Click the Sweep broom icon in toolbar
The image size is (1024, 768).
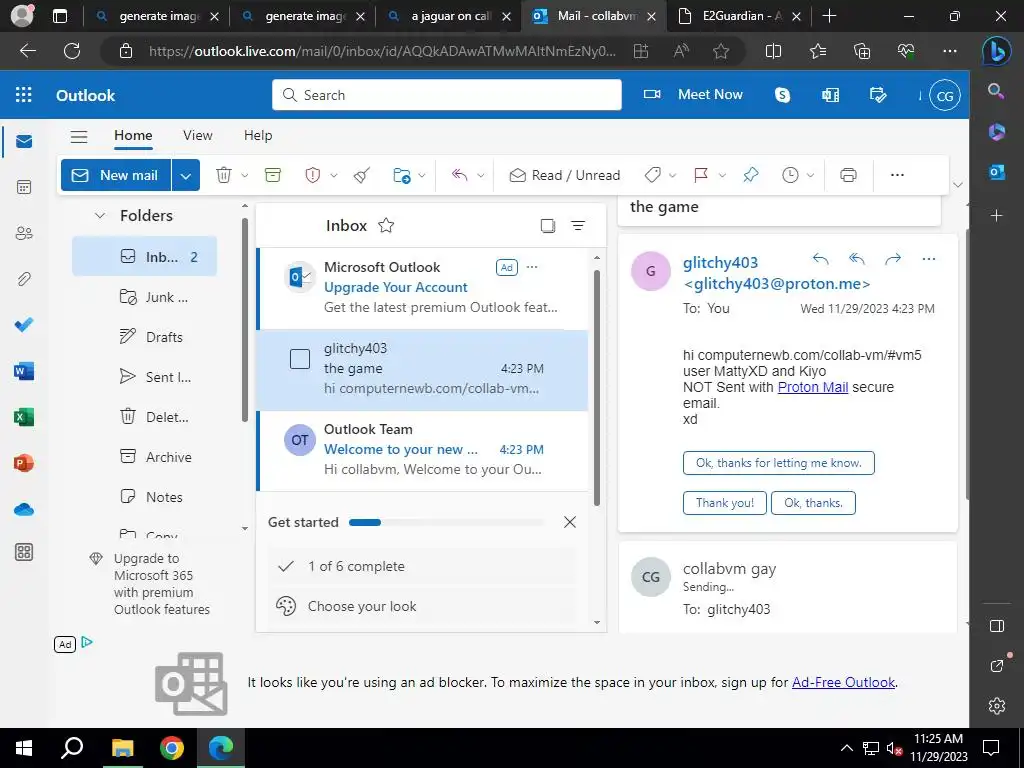pyautogui.click(x=362, y=175)
